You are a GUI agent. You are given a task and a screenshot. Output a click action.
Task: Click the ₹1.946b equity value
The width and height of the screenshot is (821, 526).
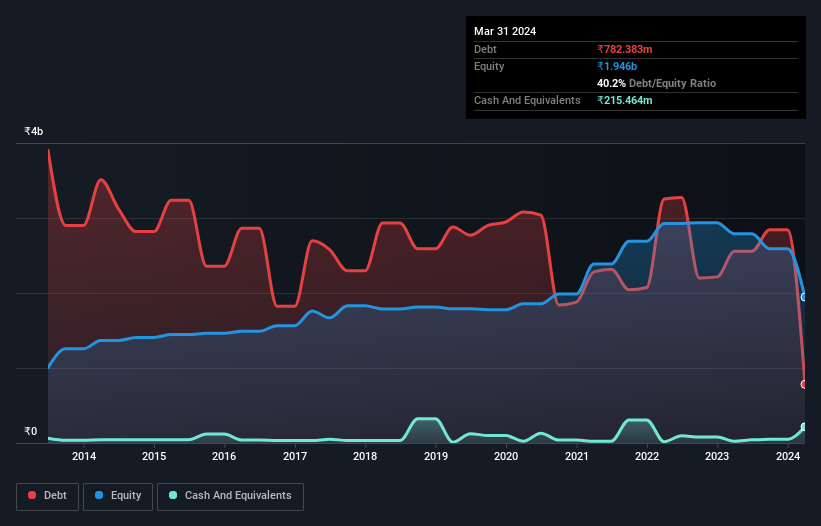point(617,66)
